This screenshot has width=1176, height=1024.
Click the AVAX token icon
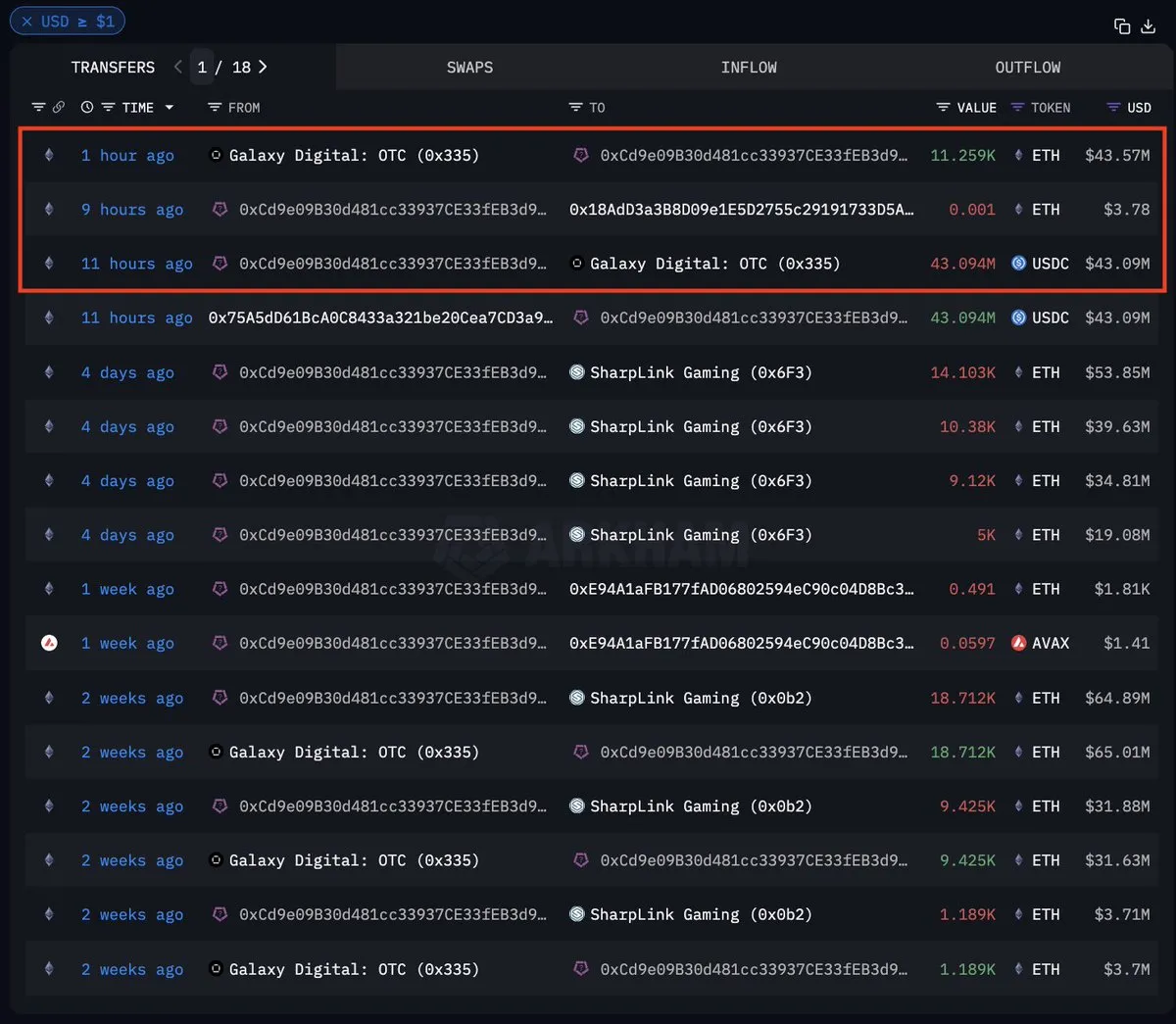click(x=1018, y=643)
